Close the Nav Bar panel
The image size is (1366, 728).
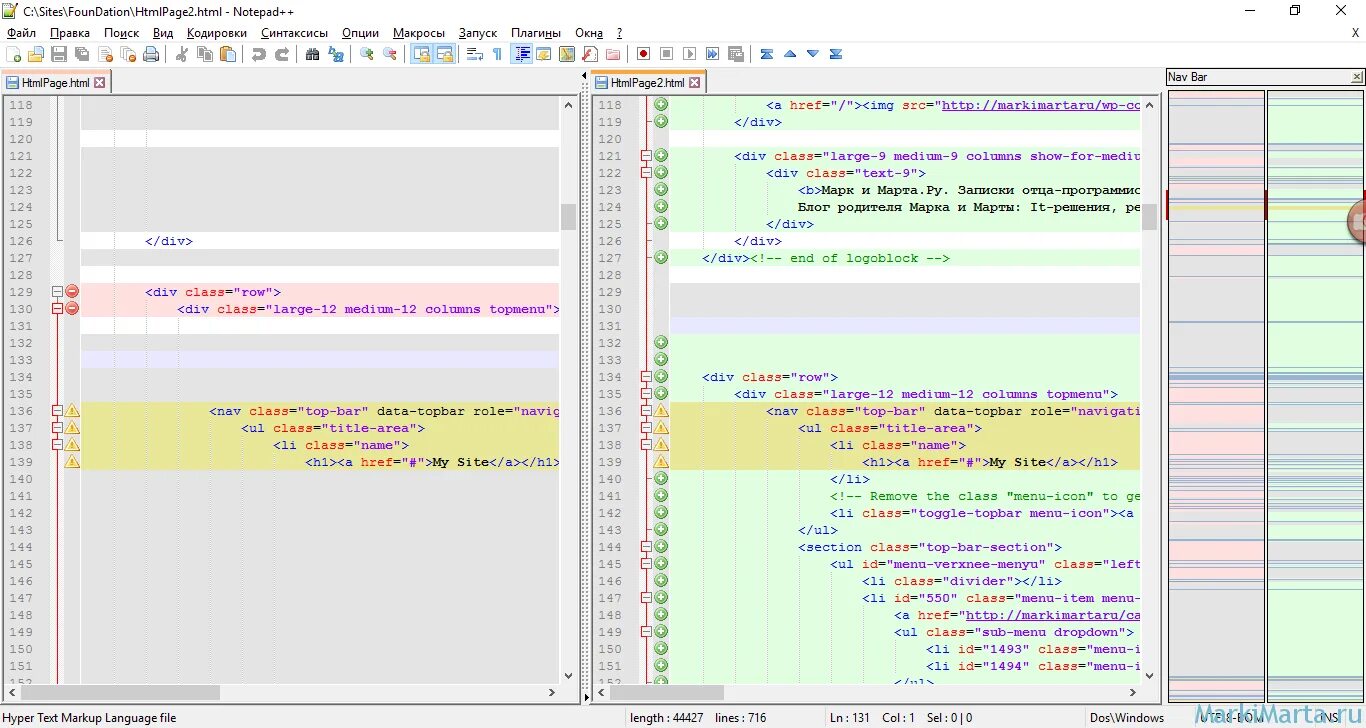1356,77
